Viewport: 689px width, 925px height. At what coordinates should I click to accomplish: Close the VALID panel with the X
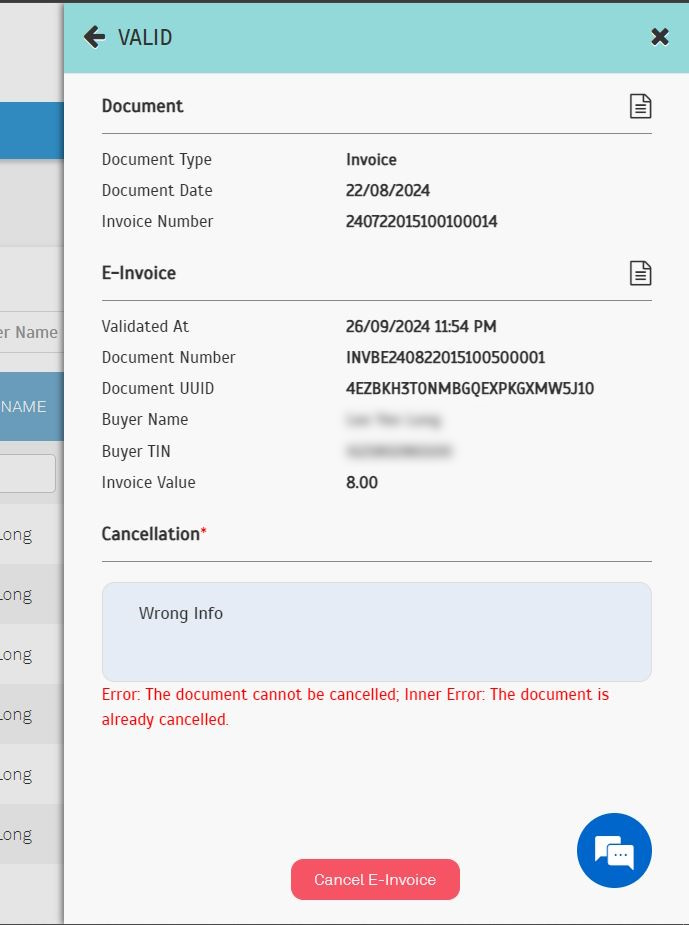[660, 38]
